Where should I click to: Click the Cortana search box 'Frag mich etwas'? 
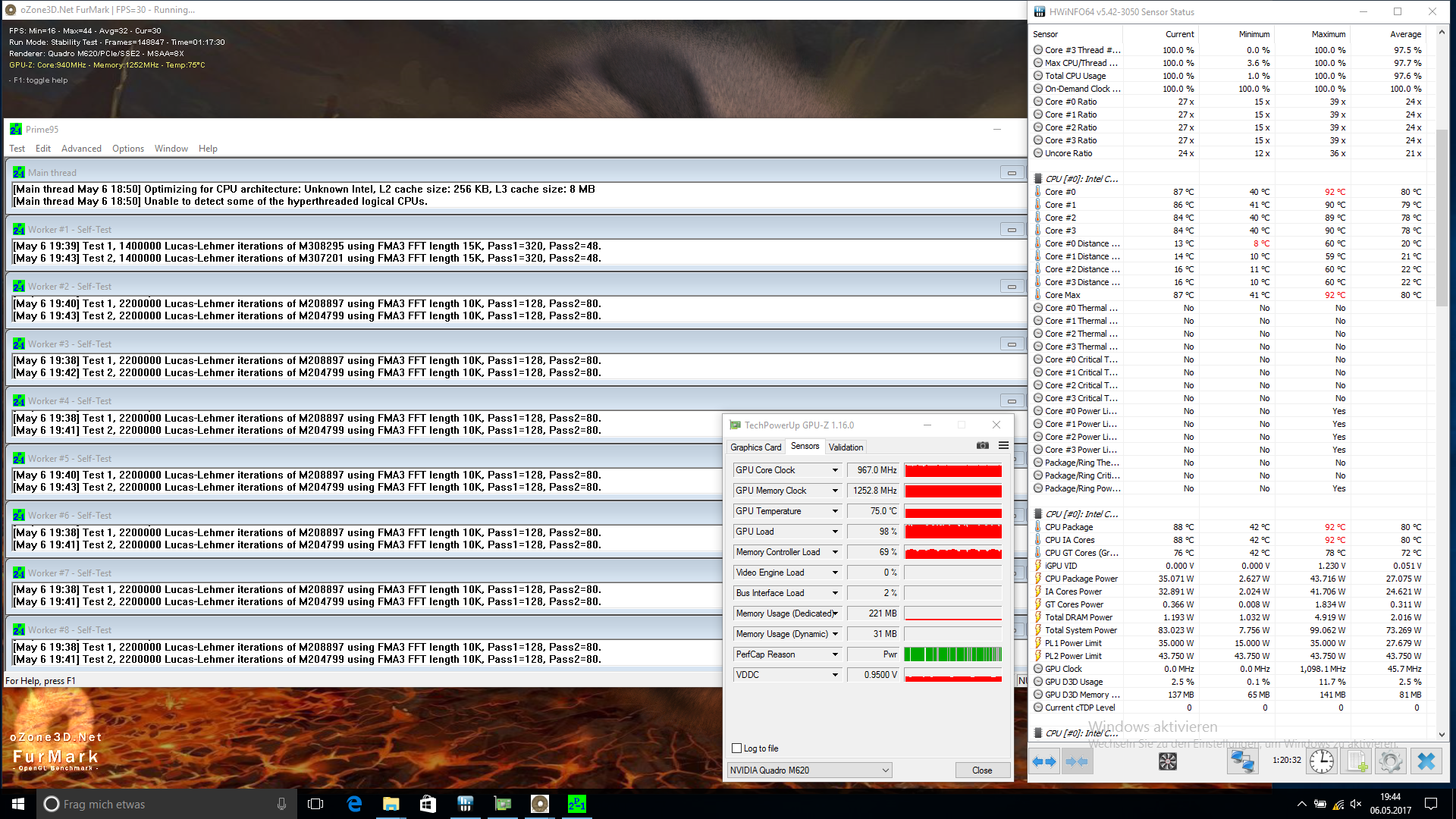pos(166,804)
